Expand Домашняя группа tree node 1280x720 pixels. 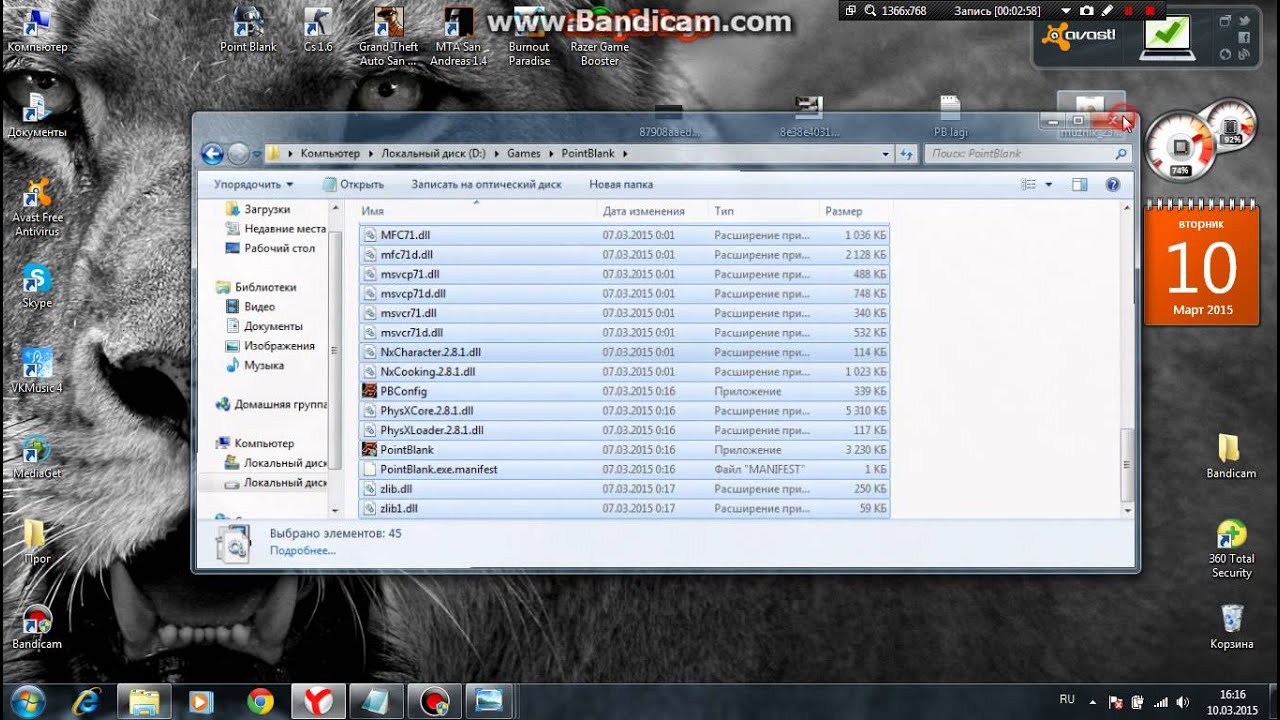(x=209, y=405)
